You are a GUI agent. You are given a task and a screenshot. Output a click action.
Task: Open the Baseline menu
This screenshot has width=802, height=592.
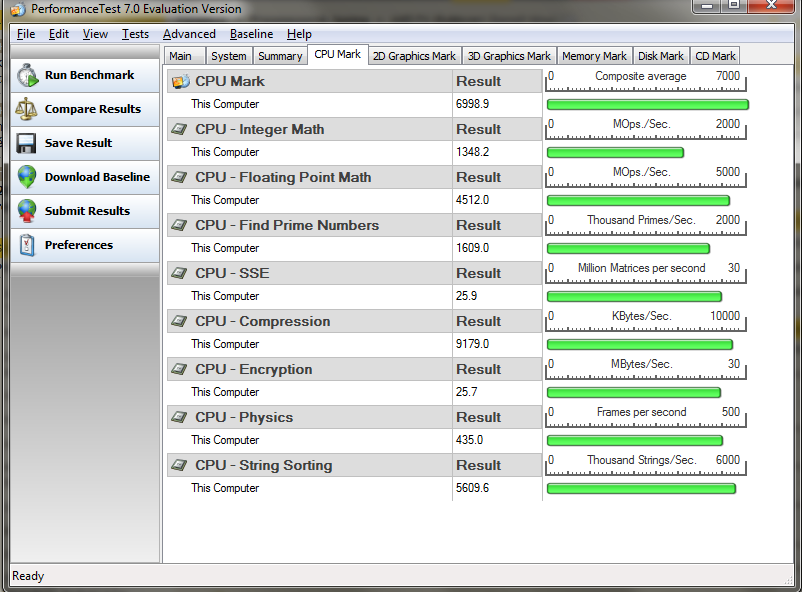251,34
